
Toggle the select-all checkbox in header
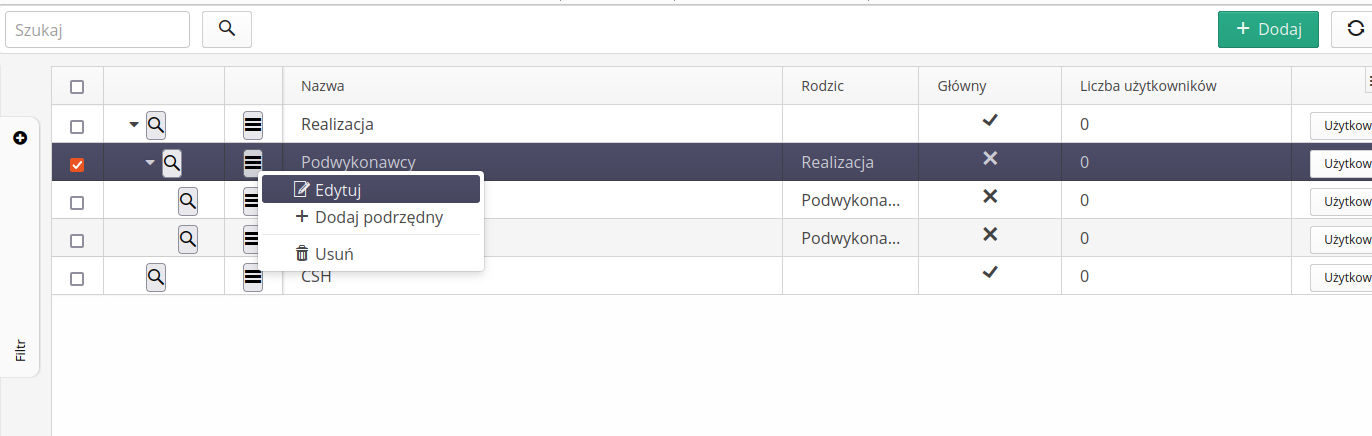coord(77,87)
